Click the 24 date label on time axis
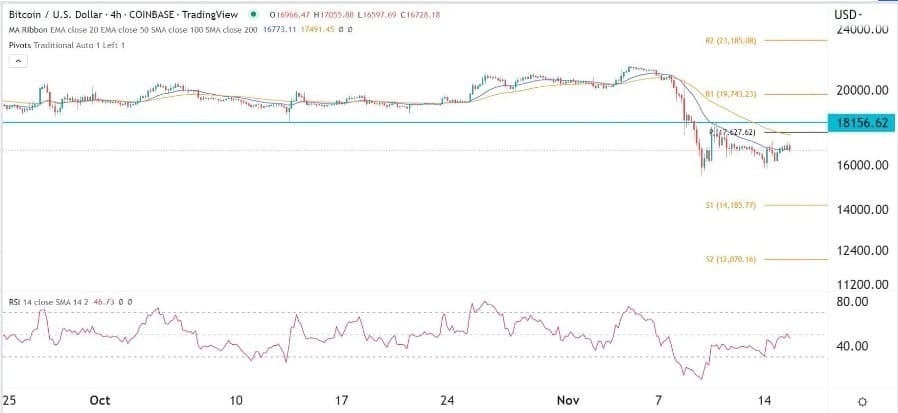The height and width of the screenshot is (413, 898). tap(448, 400)
